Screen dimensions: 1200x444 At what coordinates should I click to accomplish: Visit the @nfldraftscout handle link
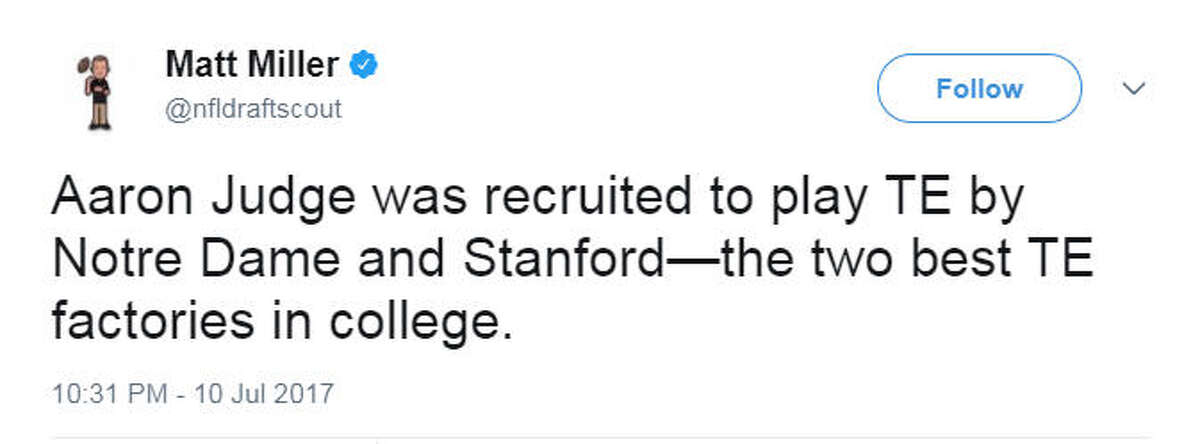253,109
